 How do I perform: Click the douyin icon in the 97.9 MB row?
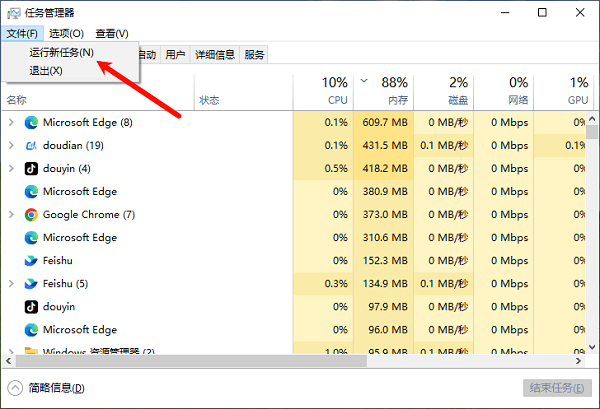[32, 306]
